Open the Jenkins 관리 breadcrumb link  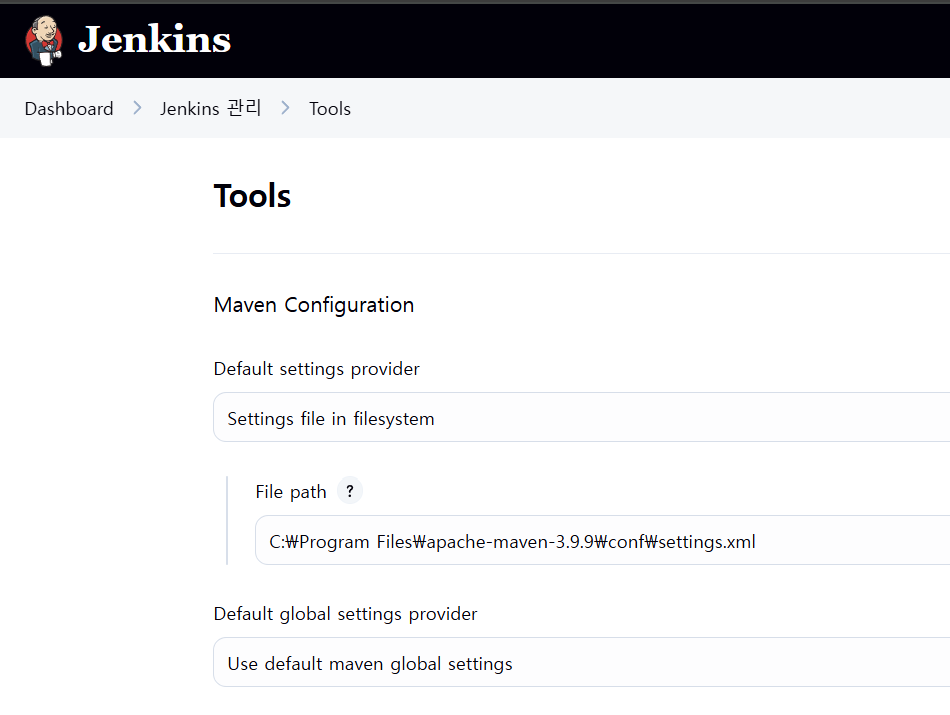click(210, 108)
